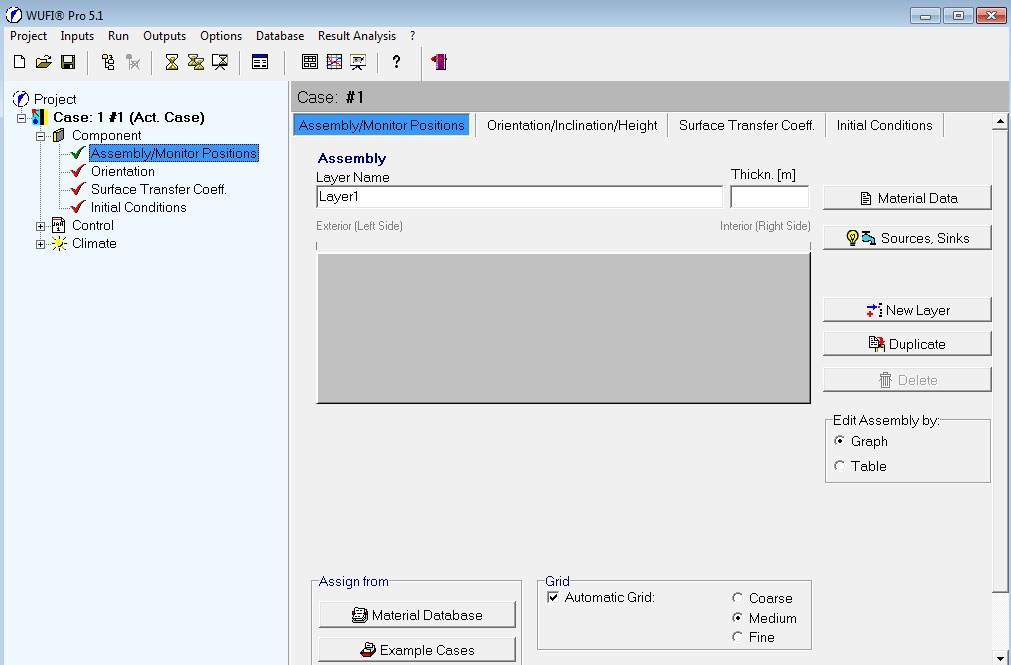The height and width of the screenshot is (665, 1011).
Task: Click the Duplicate layer button
Action: [907, 344]
